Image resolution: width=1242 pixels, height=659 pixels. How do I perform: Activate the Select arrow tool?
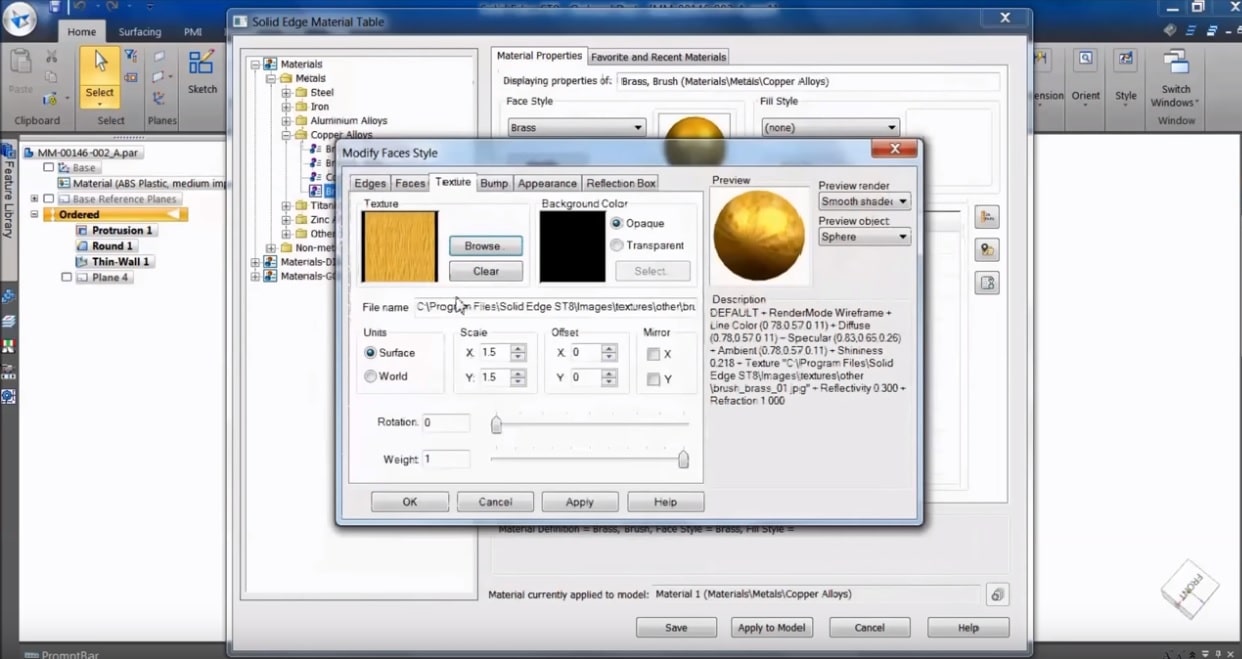(x=100, y=77)
